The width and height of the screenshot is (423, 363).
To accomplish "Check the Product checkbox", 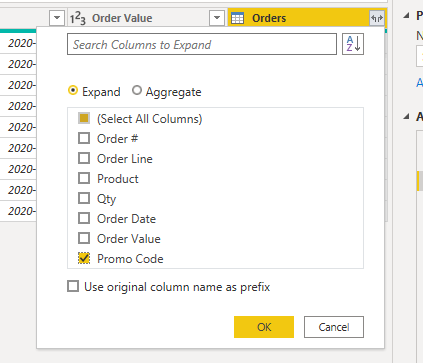I will [x=84, y=178].
